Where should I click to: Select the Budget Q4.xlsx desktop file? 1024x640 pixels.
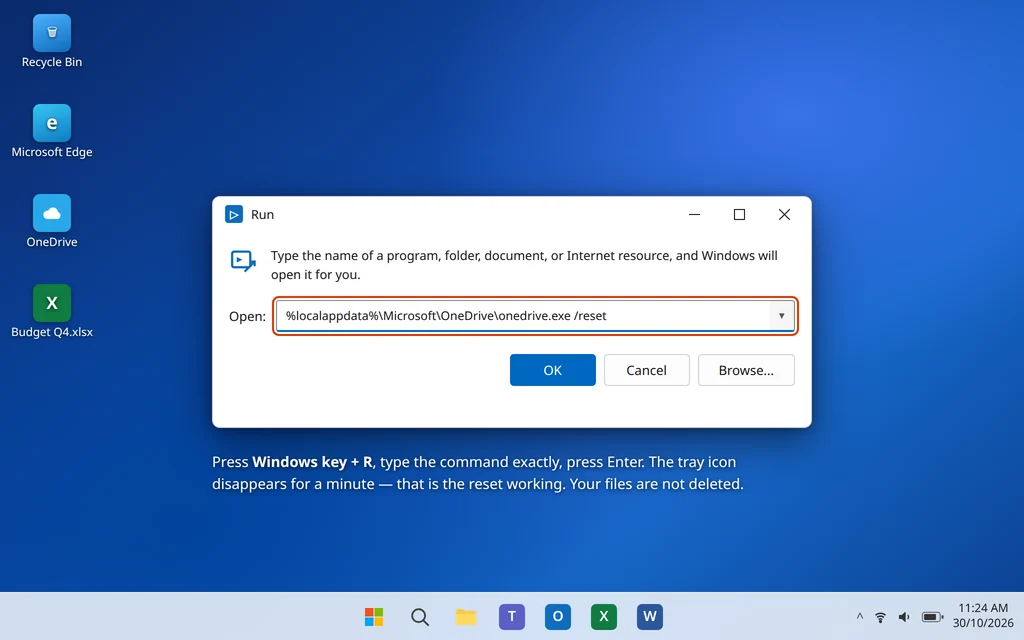tap(52, 312)
